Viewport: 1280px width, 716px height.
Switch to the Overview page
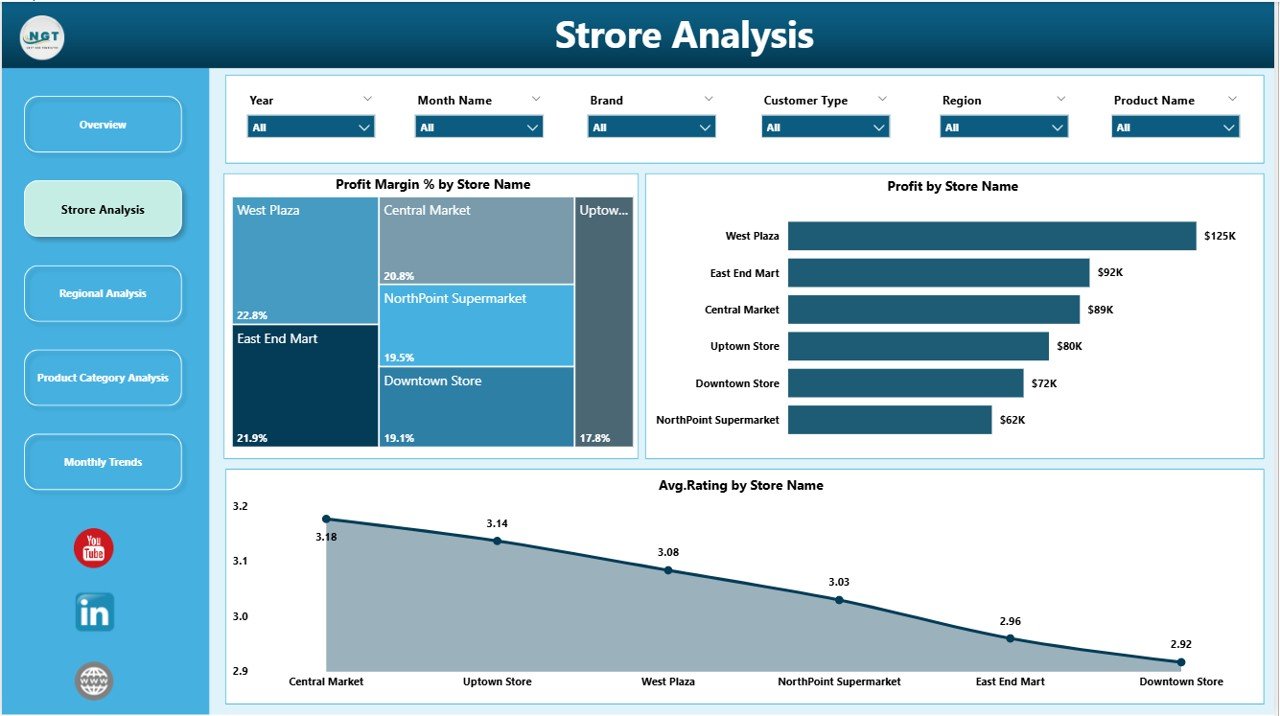(x=102, y=124)
